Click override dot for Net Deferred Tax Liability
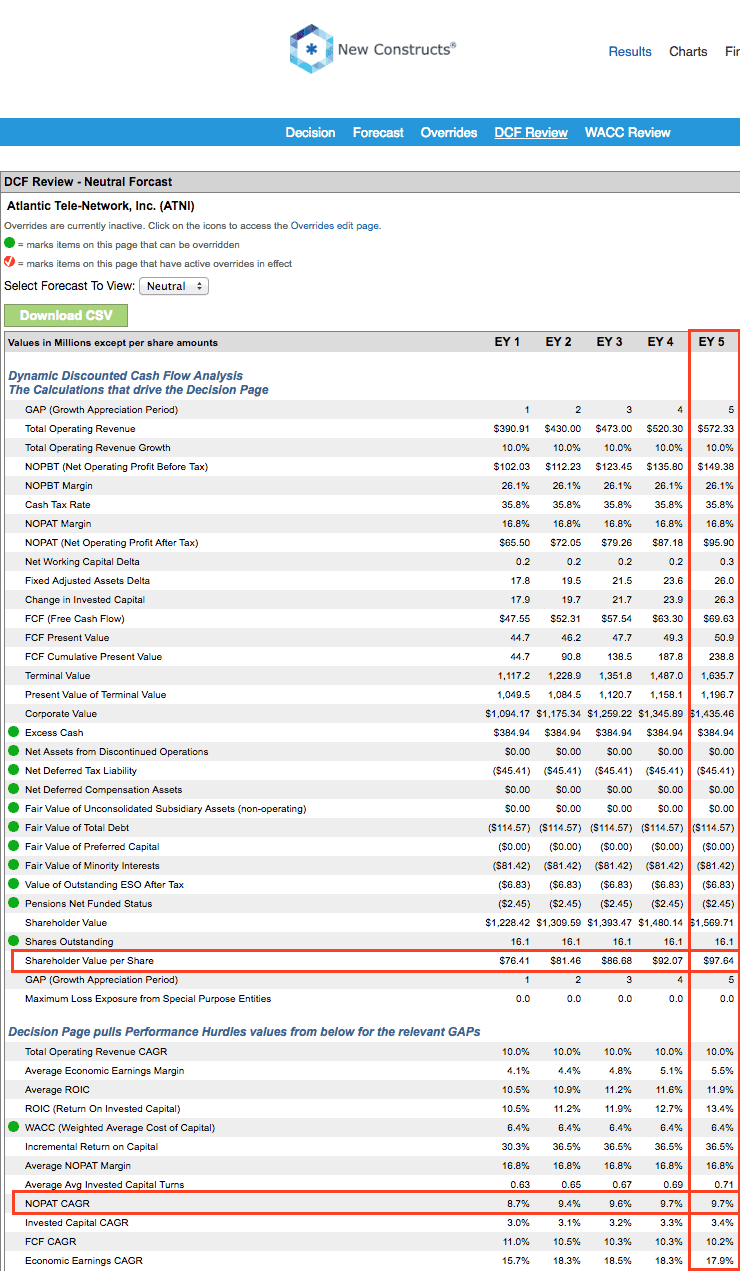The height and width of the screenshot is (1271, 740). [13, 770]
